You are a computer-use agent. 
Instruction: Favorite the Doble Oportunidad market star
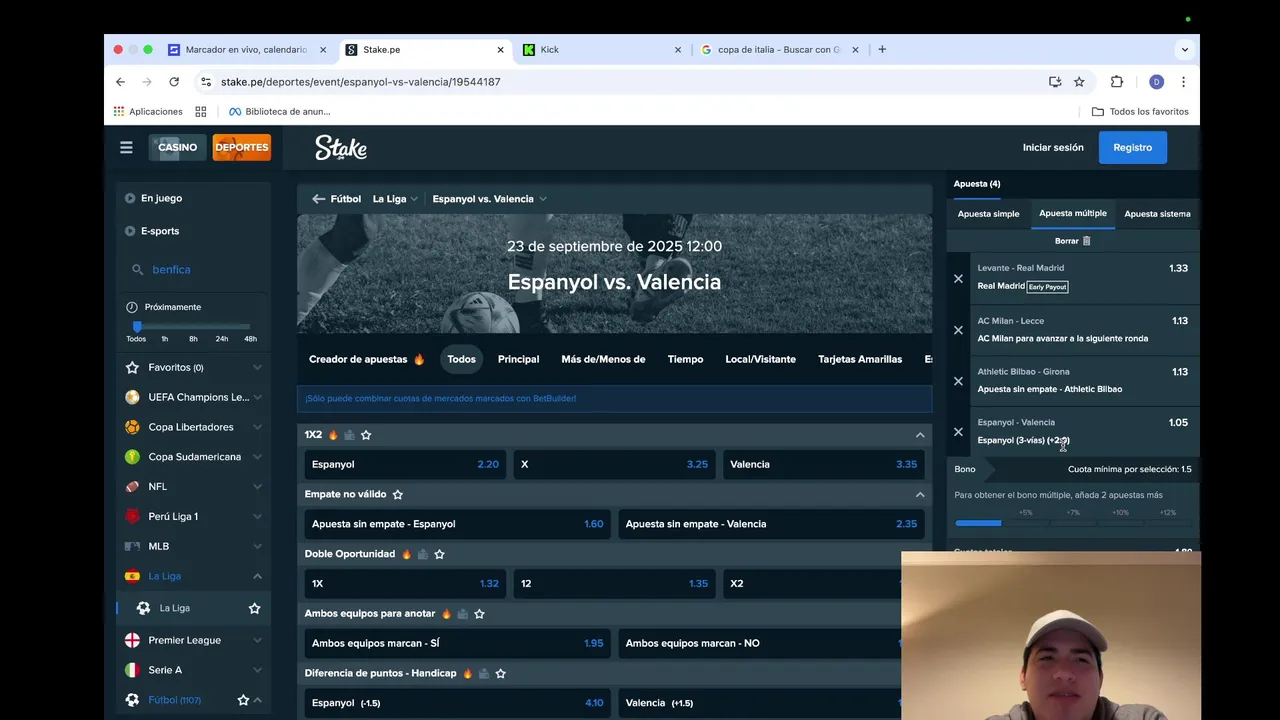(x=439, y=554)
